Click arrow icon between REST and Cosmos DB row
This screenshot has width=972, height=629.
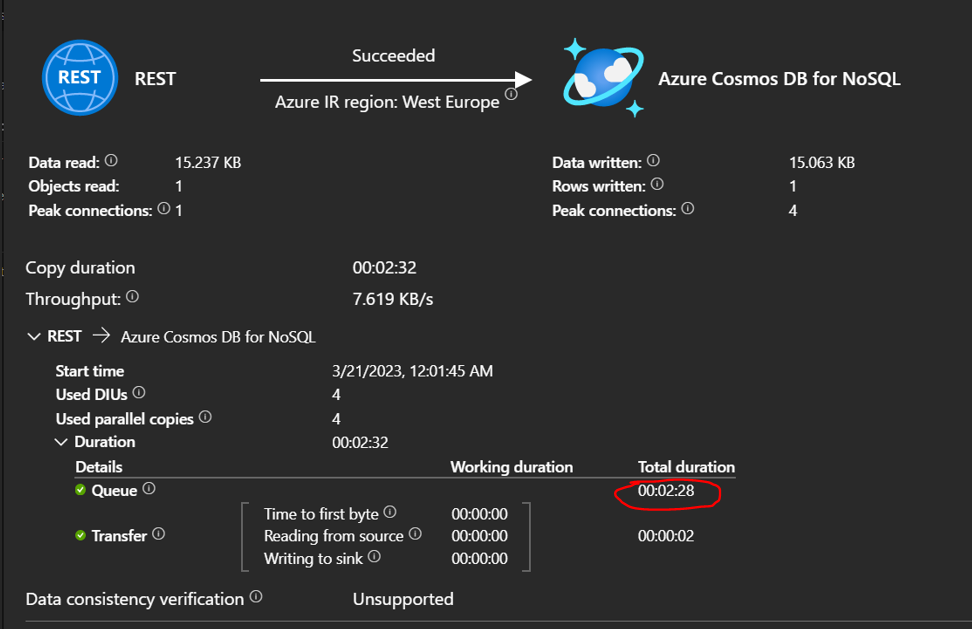coord(101,336)
